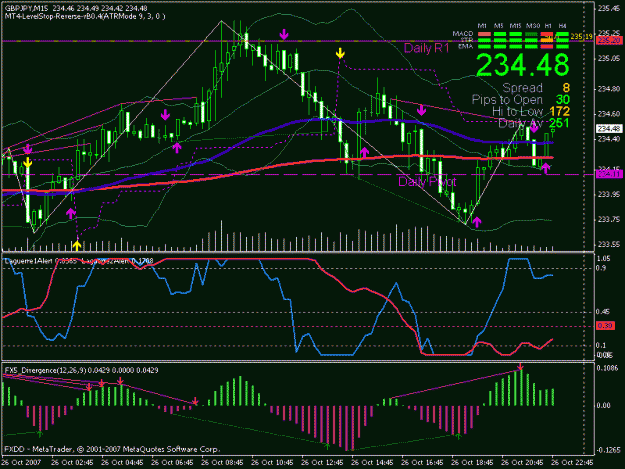Click the 26 Oct 14:45 time axis label
The height and width of the screenshot is (469, 625).
(372, 463)
